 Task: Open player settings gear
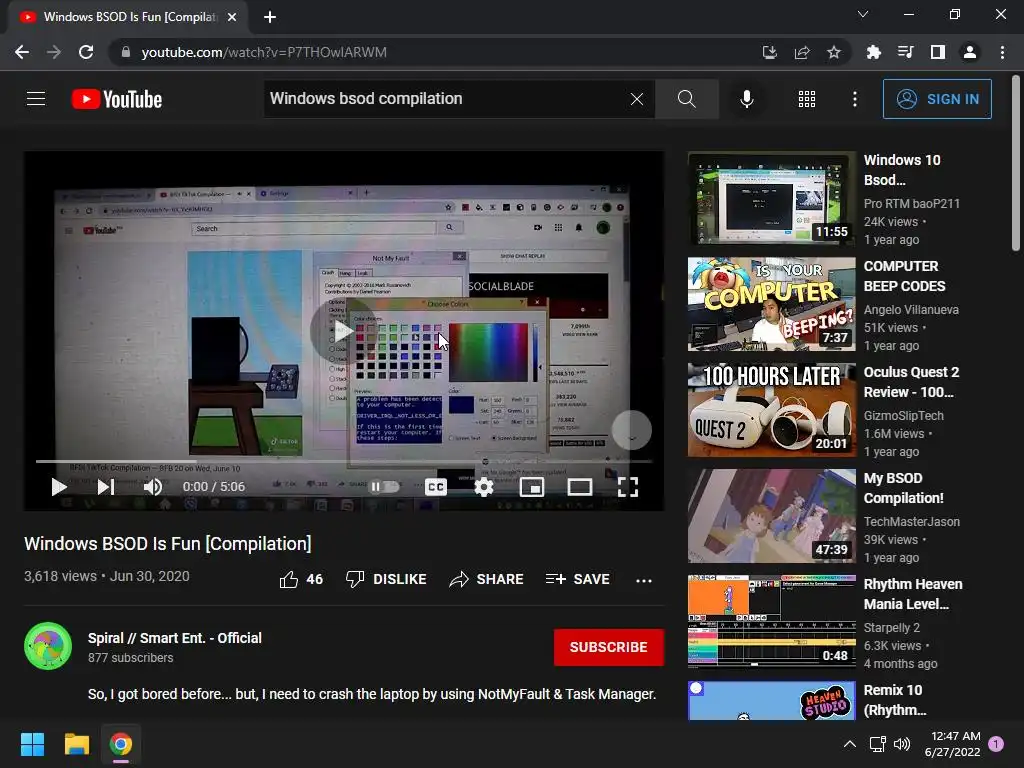tap(484, 487)
